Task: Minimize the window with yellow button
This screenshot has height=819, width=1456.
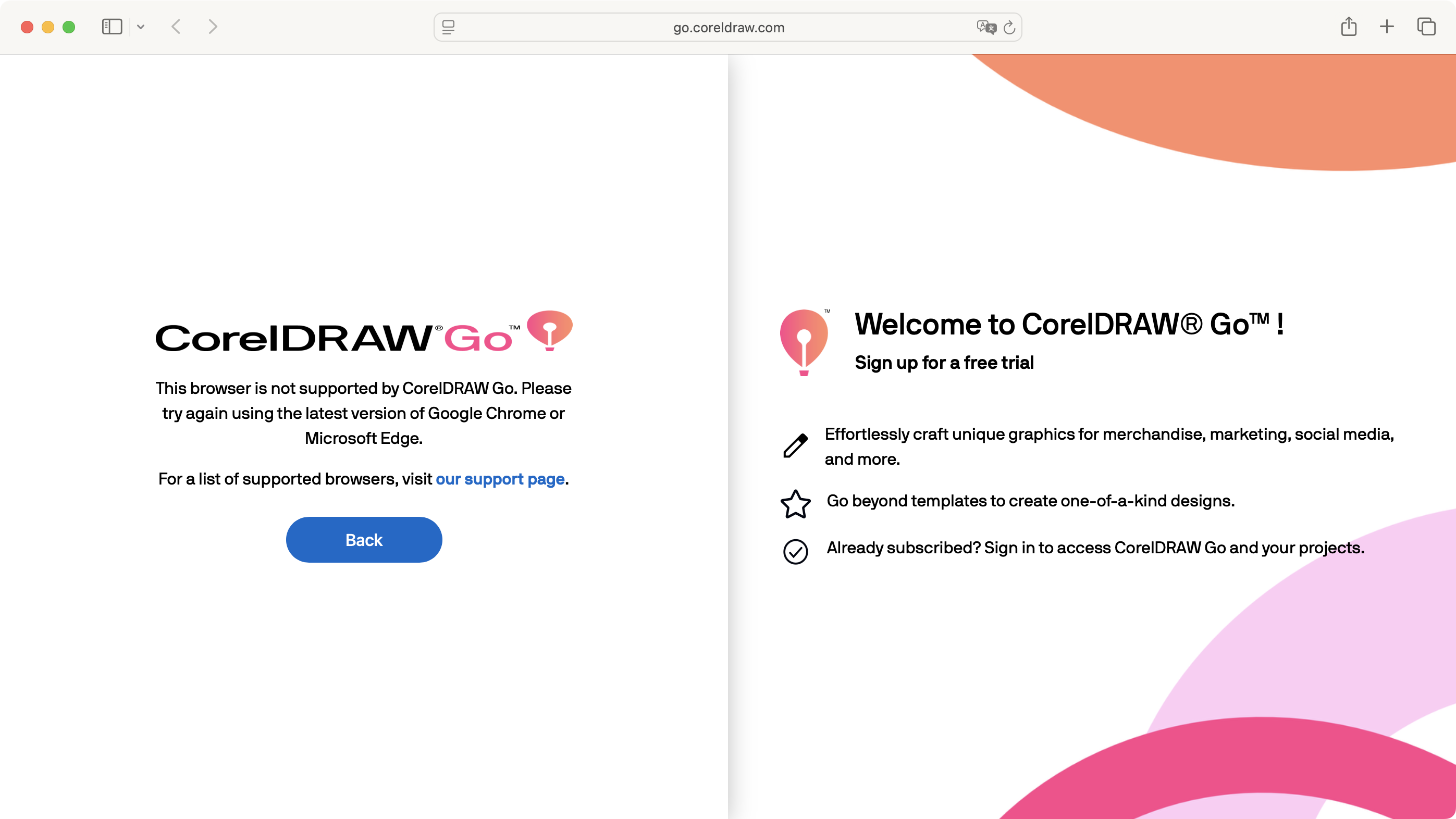Action: pyautogui.click(x=48, y=27)
